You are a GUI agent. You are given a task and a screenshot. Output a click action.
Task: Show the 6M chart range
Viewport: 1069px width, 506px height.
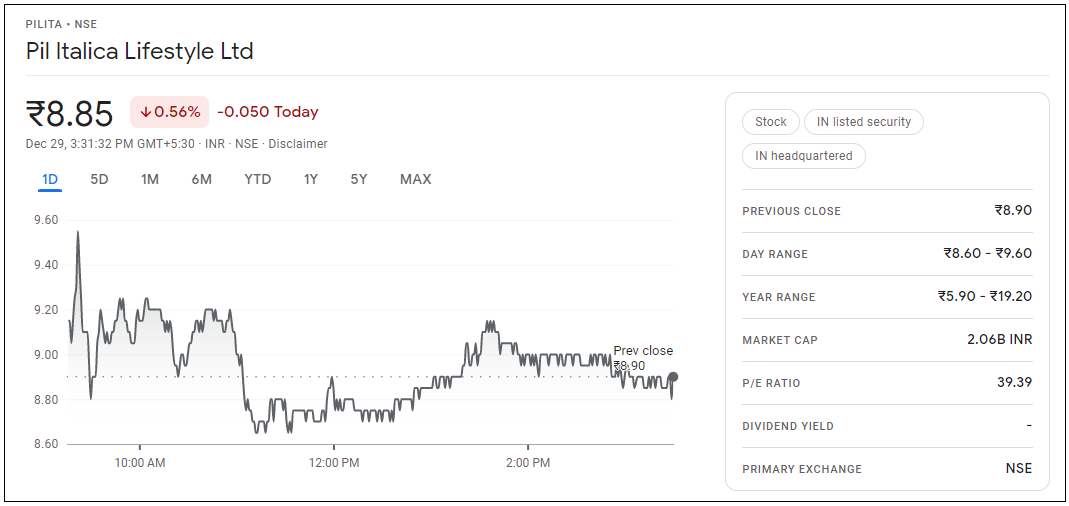tap(201, 179)
